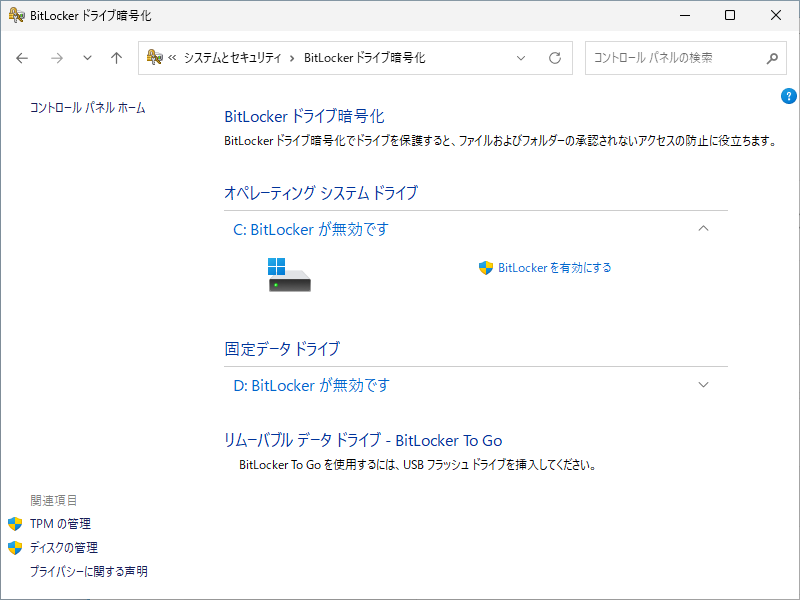Open recent locations dropdown chevron

(87, 58)
